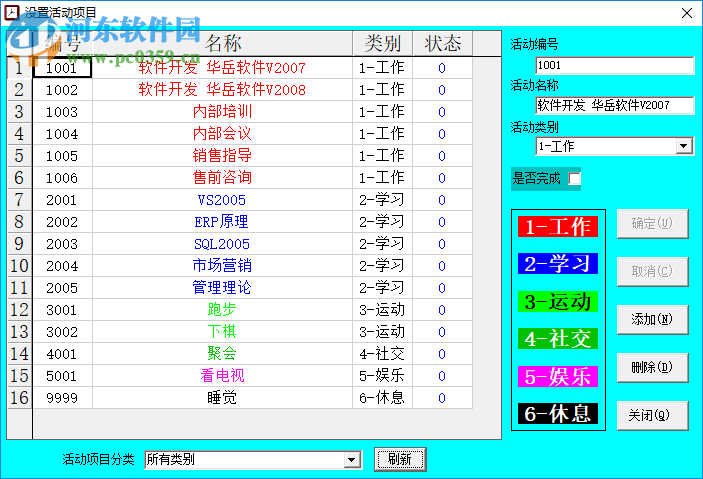This screenshot has height=479, width=703.
Task: Select the 下棋 activity row
Action: click(x=222, y=331)
